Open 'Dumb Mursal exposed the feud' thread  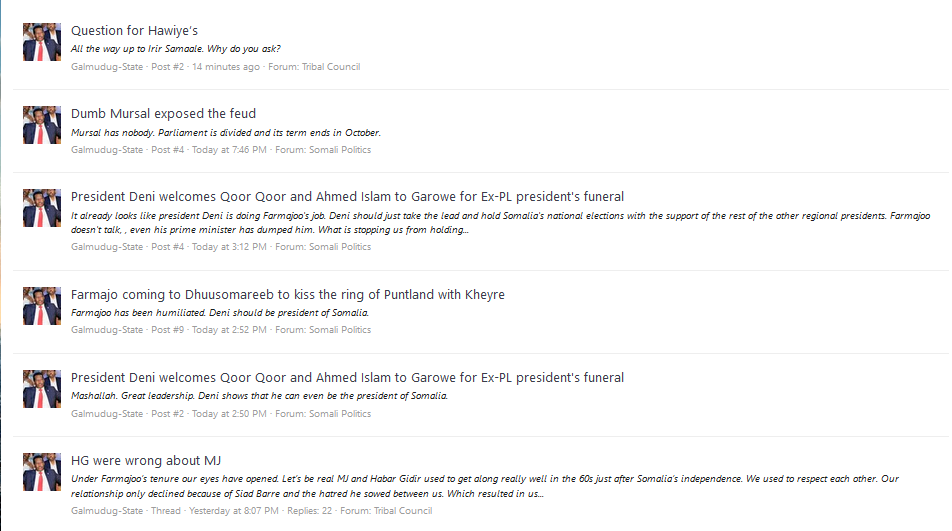tap(163, 113)
